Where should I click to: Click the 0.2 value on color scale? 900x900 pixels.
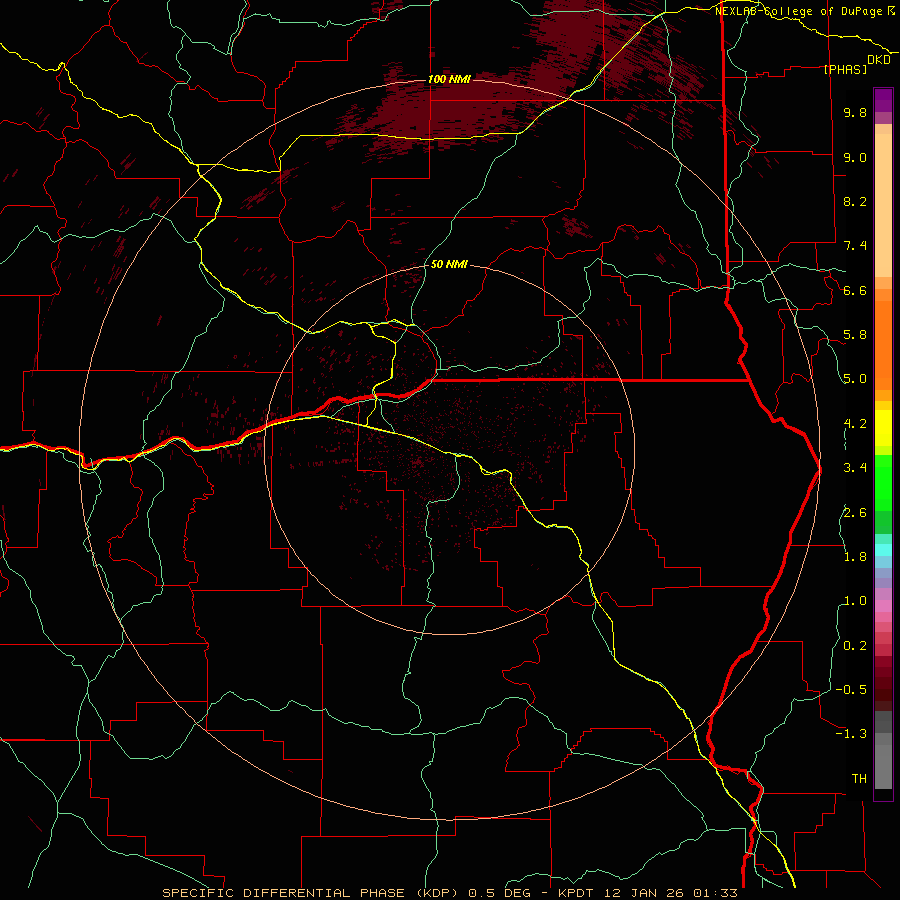pyautogui.click(x=855, y=646)
